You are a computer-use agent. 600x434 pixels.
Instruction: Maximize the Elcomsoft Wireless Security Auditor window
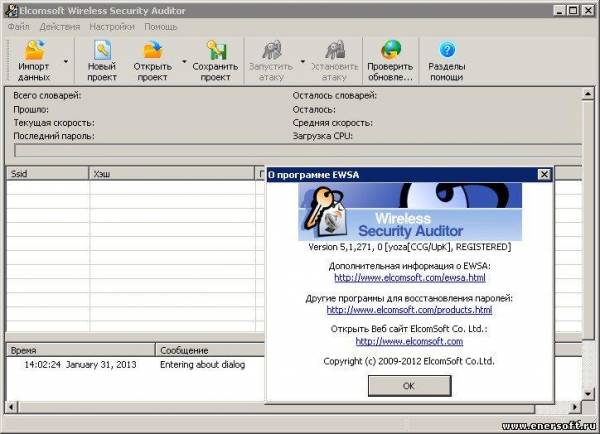(x=573, y=10)
